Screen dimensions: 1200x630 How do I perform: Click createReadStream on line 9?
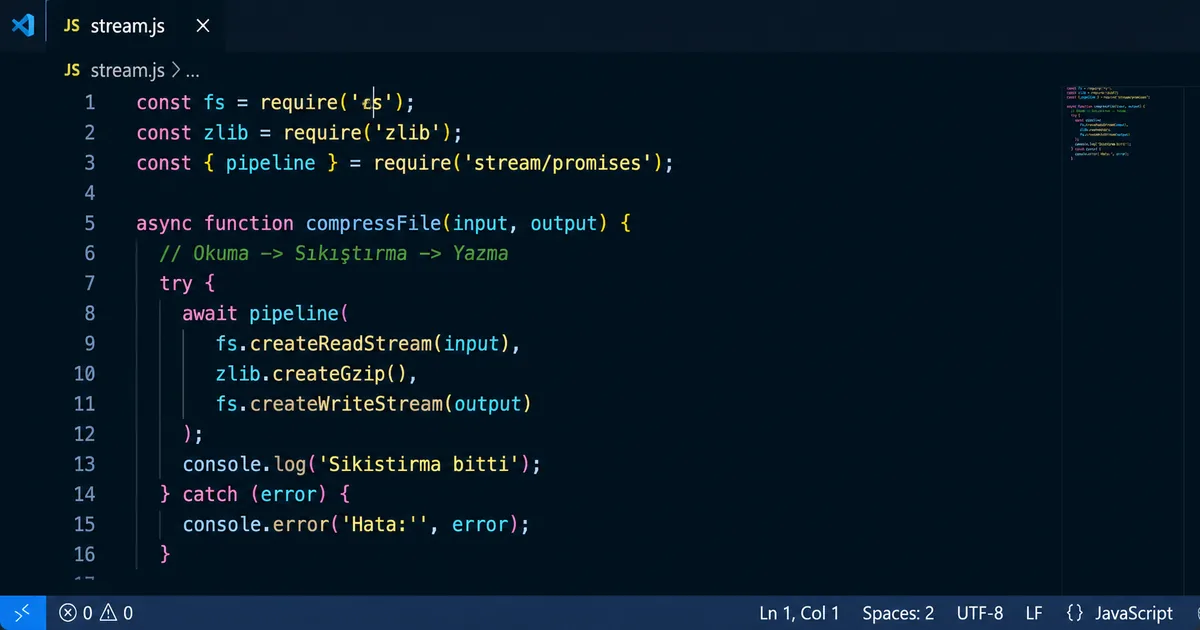(x=340, y=343)
